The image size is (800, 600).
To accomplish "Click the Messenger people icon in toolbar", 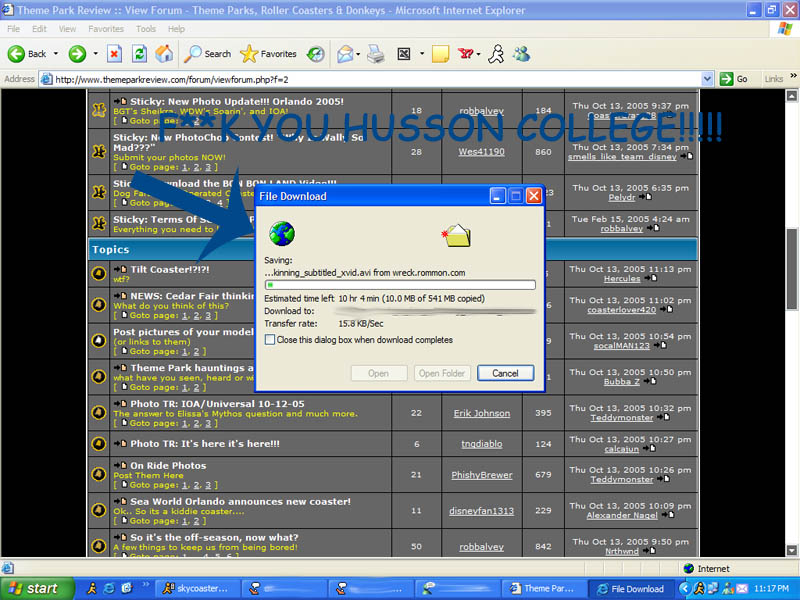I will pyautogui.click(x=521, y=54).
